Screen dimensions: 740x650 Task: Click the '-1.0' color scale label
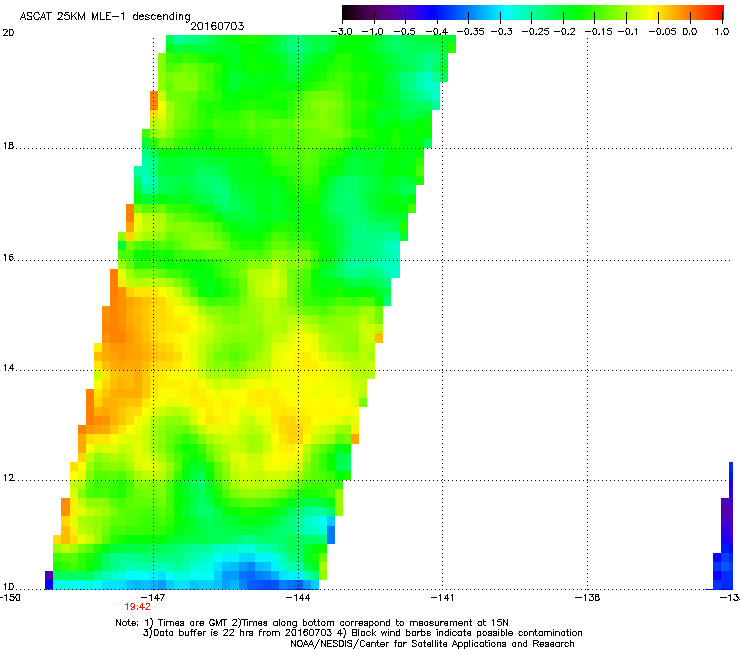(372, 32)
